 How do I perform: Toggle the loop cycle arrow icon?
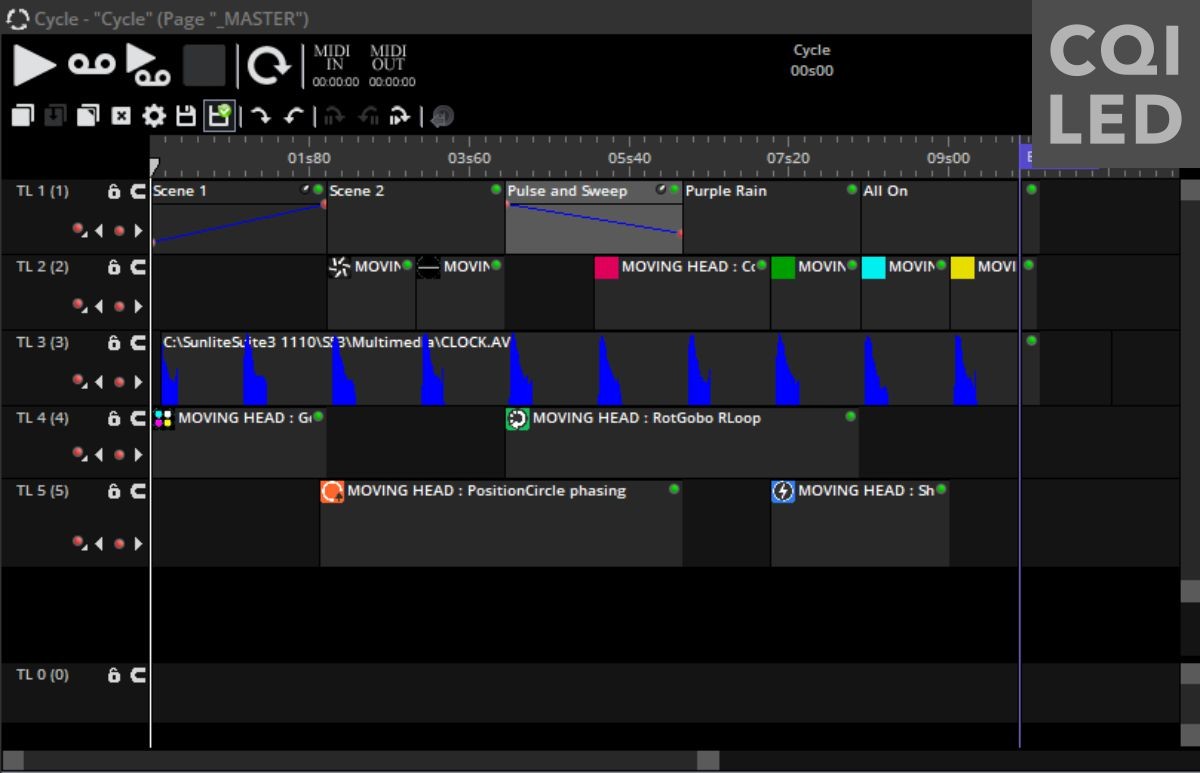(x=268, y=66)
